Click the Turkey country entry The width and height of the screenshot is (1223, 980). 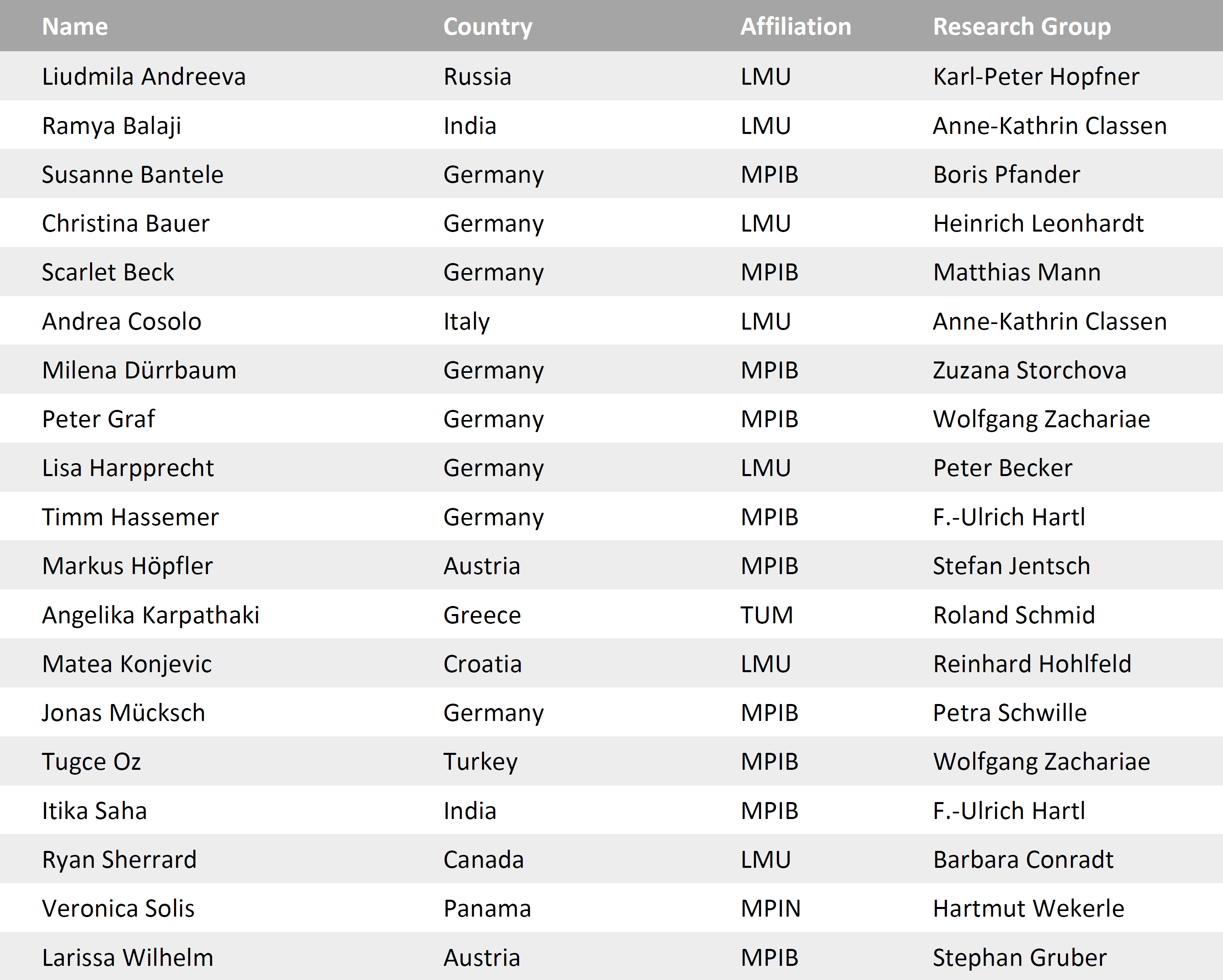pos(480,762)
